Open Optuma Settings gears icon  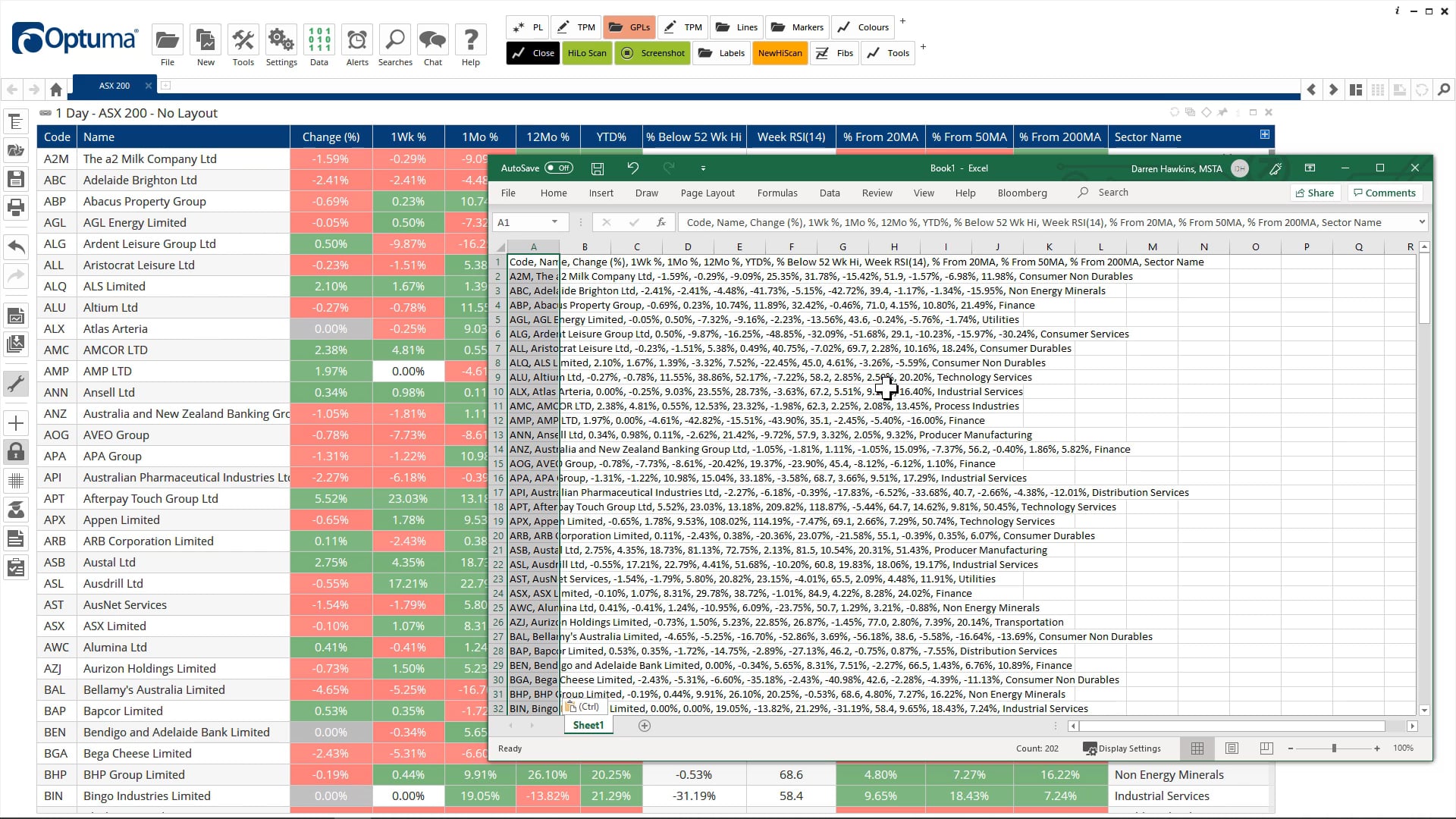coord(281,39)
